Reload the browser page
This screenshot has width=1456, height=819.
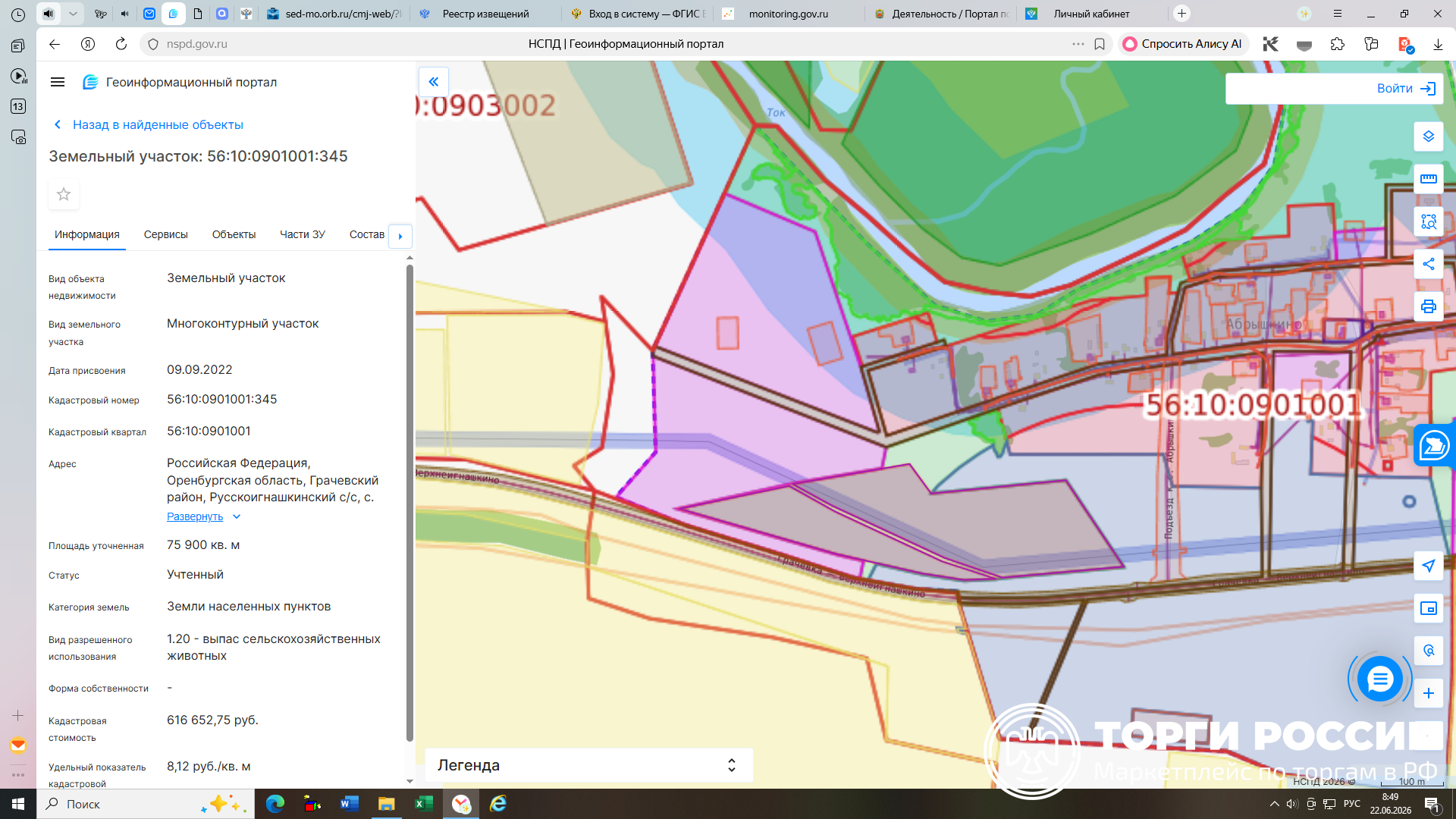coord(121,44)
